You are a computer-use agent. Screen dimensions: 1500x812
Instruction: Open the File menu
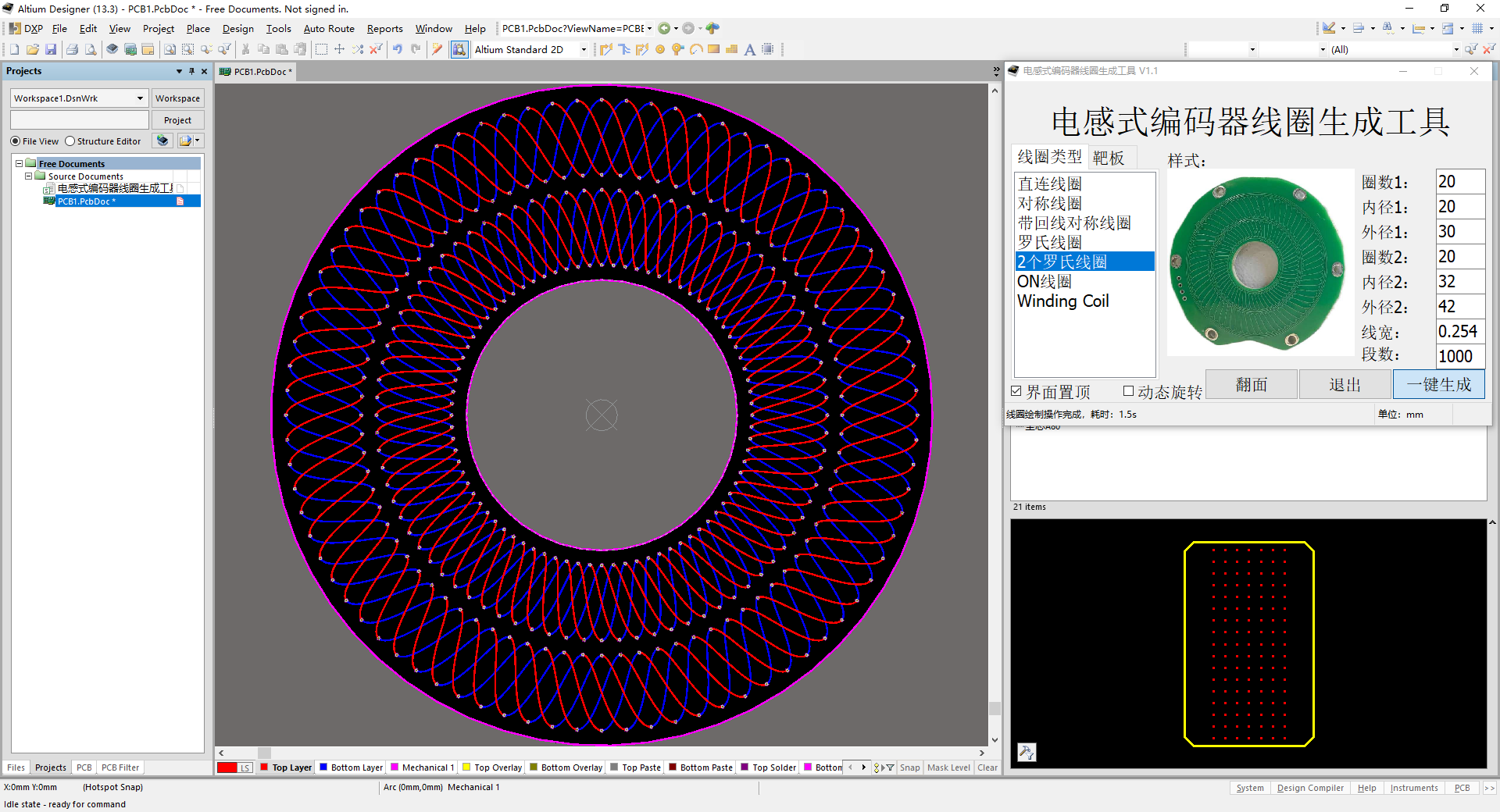coord(59,29)
